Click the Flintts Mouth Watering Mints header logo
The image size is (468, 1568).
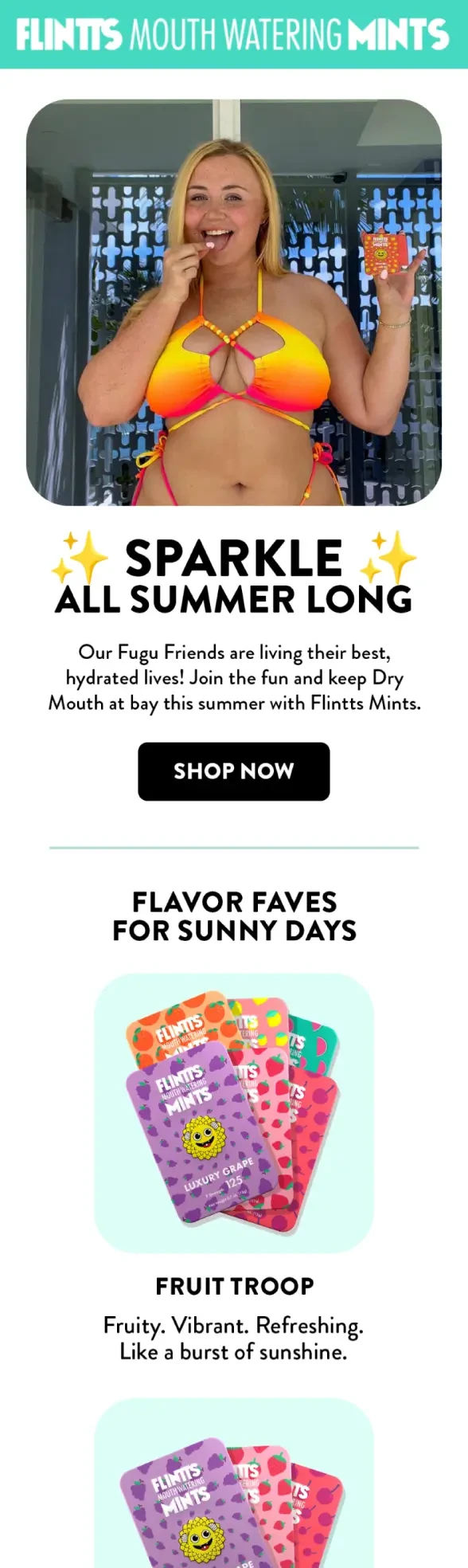click(233, 34)
